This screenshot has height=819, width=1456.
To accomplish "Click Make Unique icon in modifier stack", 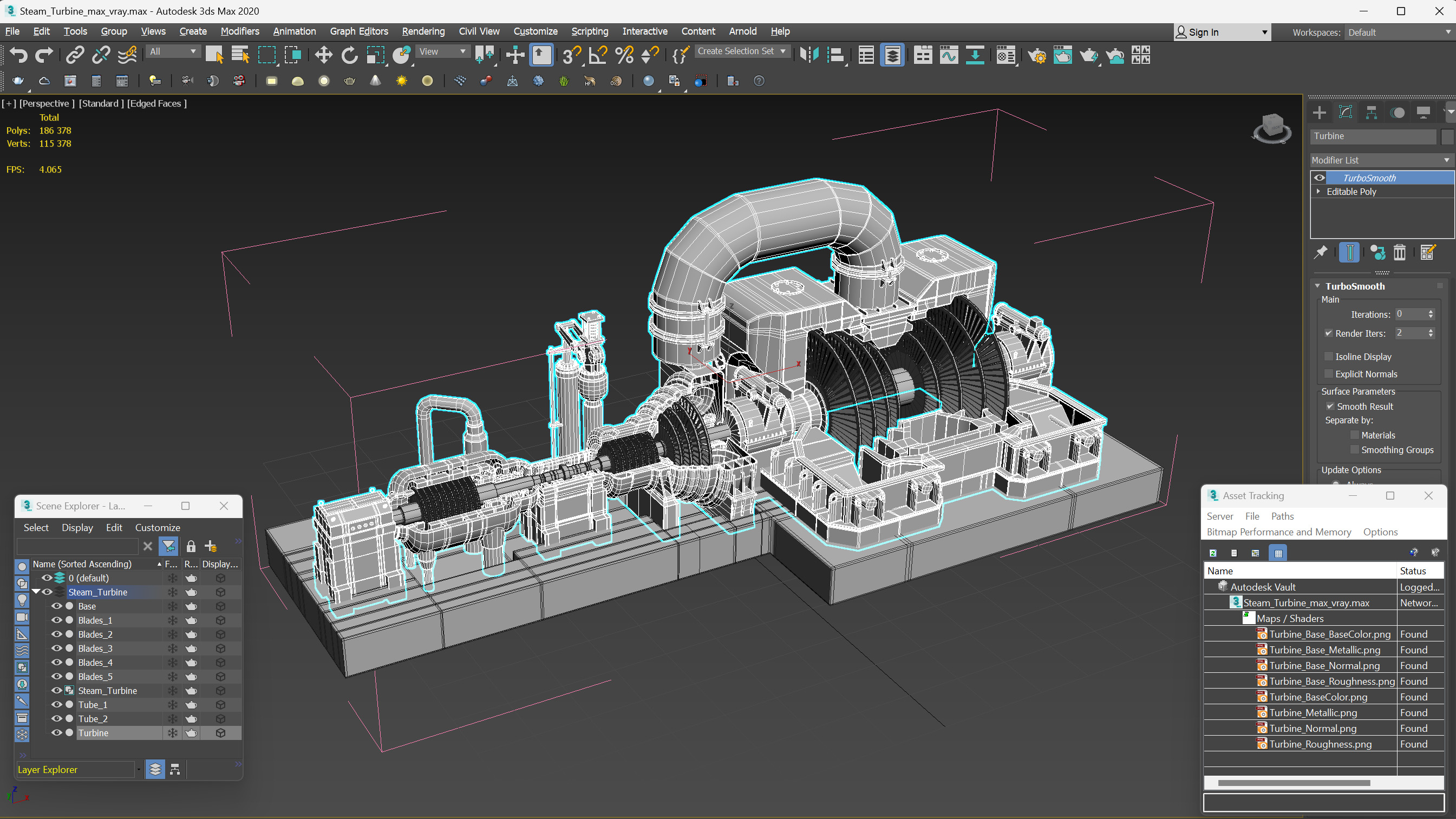I will point(1377,253).
